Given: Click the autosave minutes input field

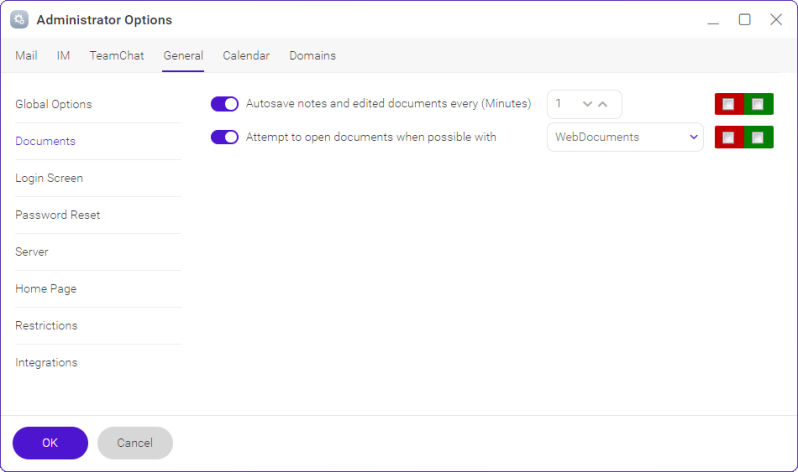Looking at the screenshot, I should [584, 104].
